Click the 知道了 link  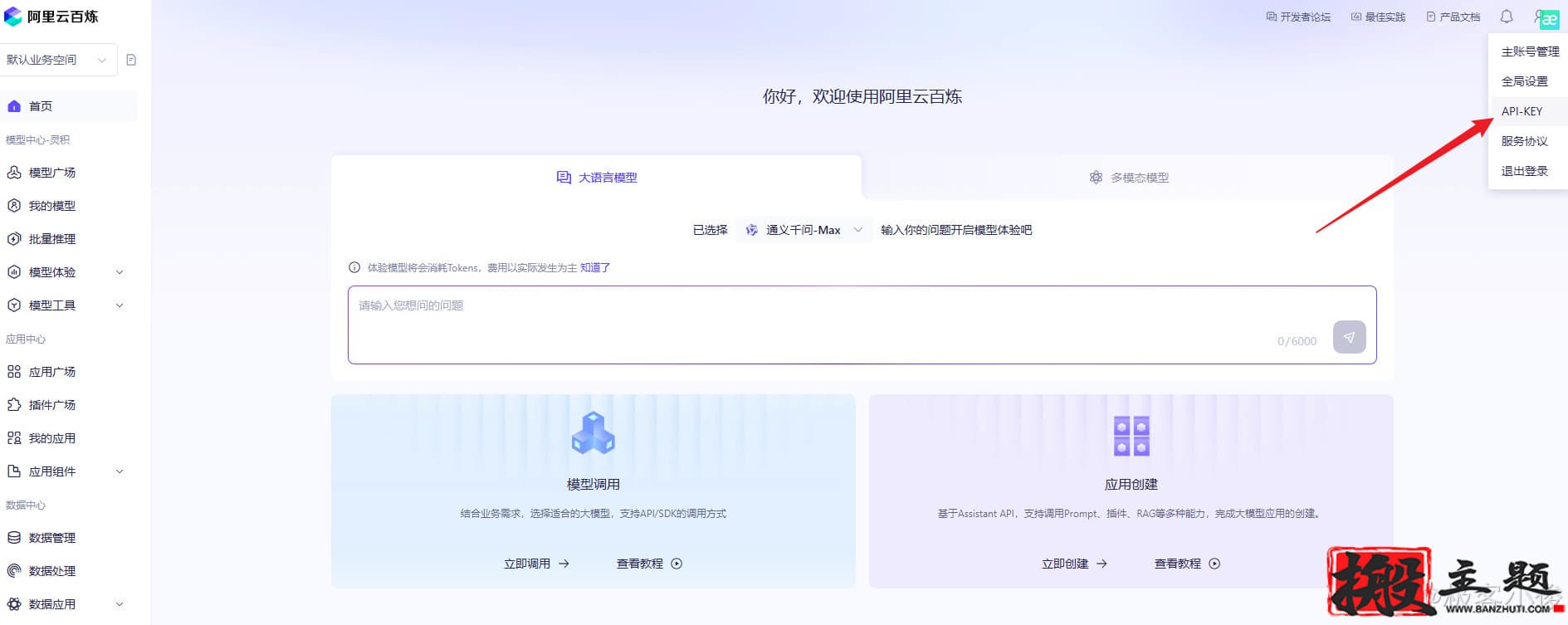(595, 267)
